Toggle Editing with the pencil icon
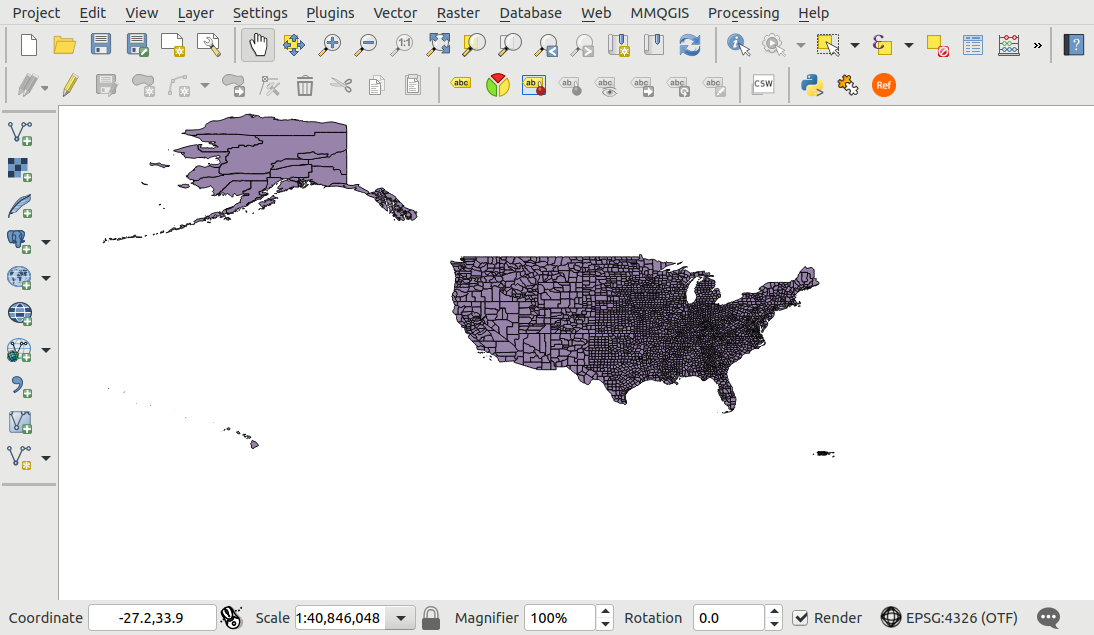Screen dimensions: 1094x635 (x=69, y=85)
